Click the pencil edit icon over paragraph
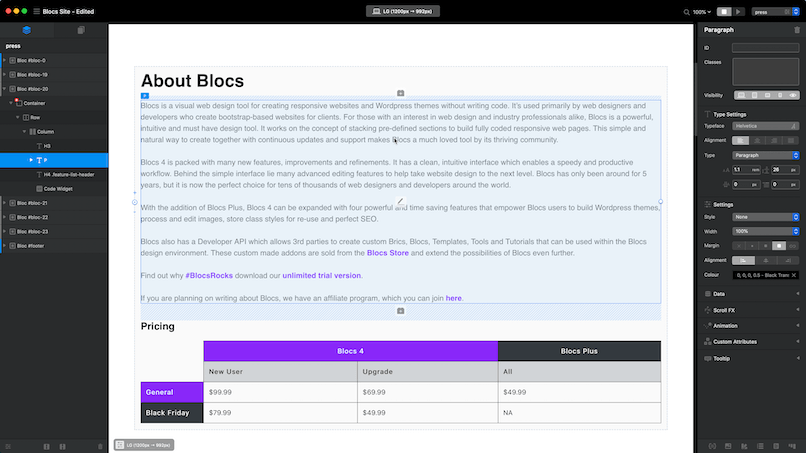The image size is (806, 453). [x=400, y=202]
